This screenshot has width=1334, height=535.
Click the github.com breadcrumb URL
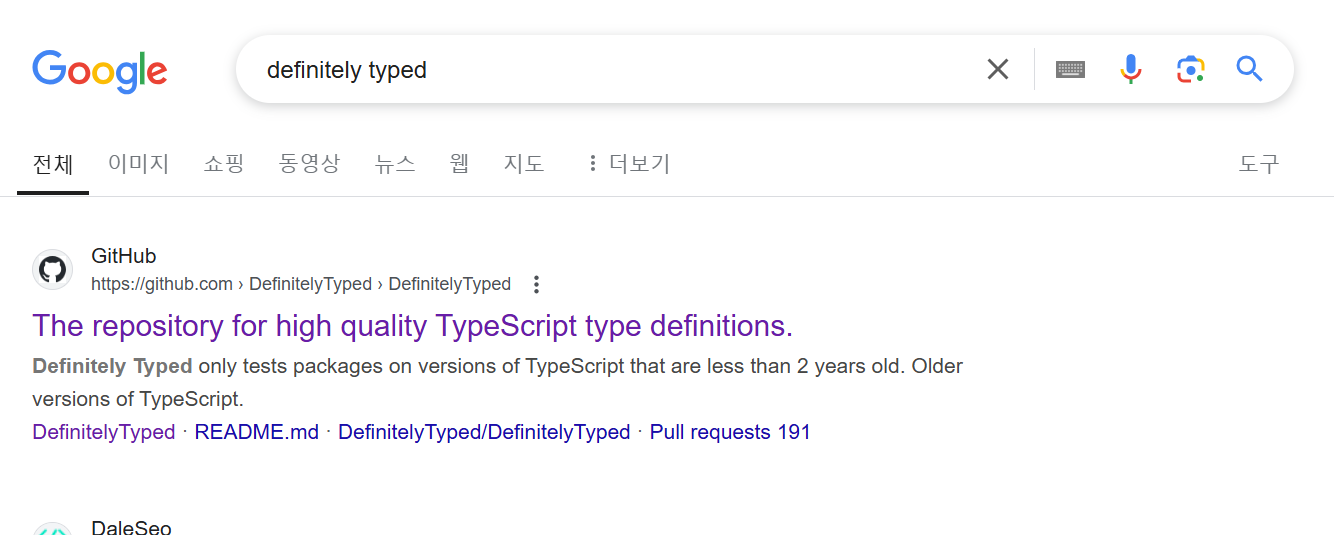(x=301, y=284)
